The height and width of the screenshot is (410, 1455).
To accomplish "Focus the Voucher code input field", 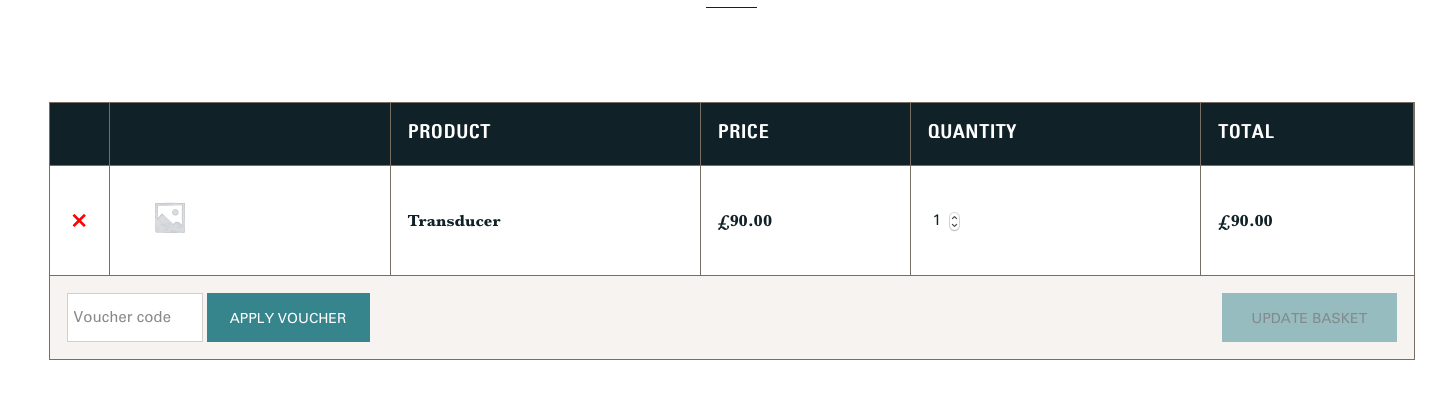I will (x=135, y=317).
